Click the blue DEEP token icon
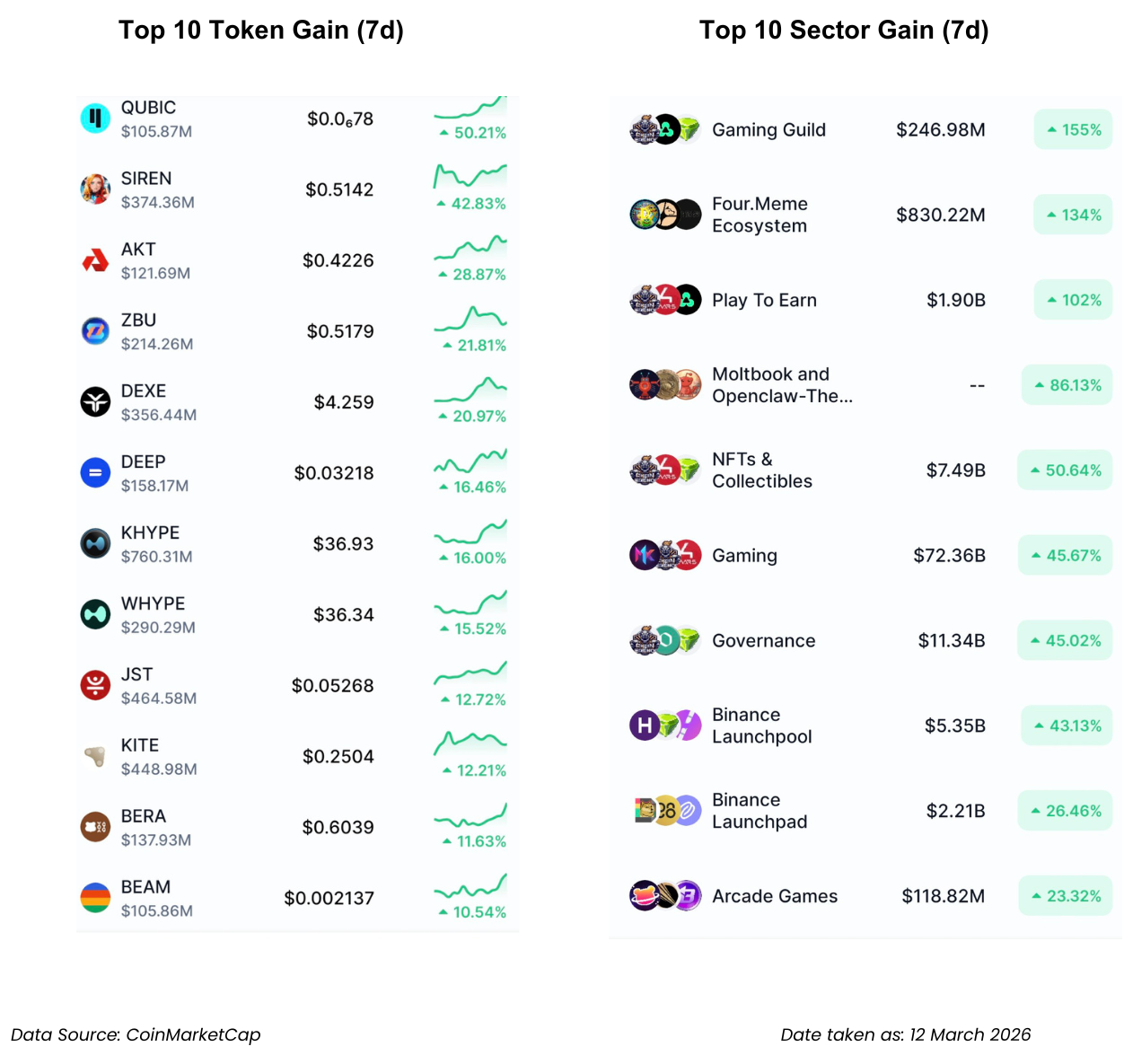Screen dimensions: 1124x1064 pos(95,473)
